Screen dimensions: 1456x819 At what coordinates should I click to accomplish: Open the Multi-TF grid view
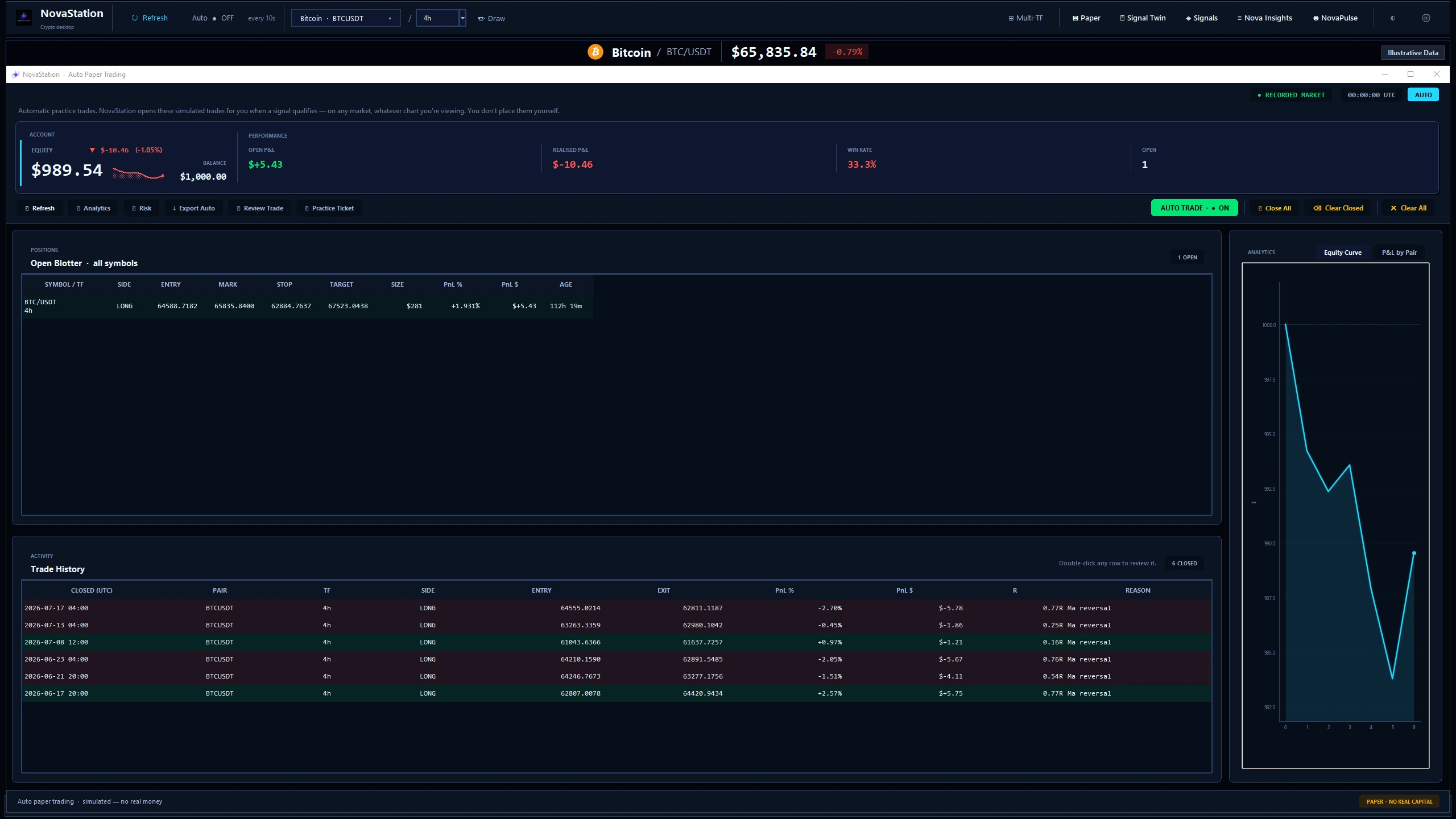(x=1025, y=18)
